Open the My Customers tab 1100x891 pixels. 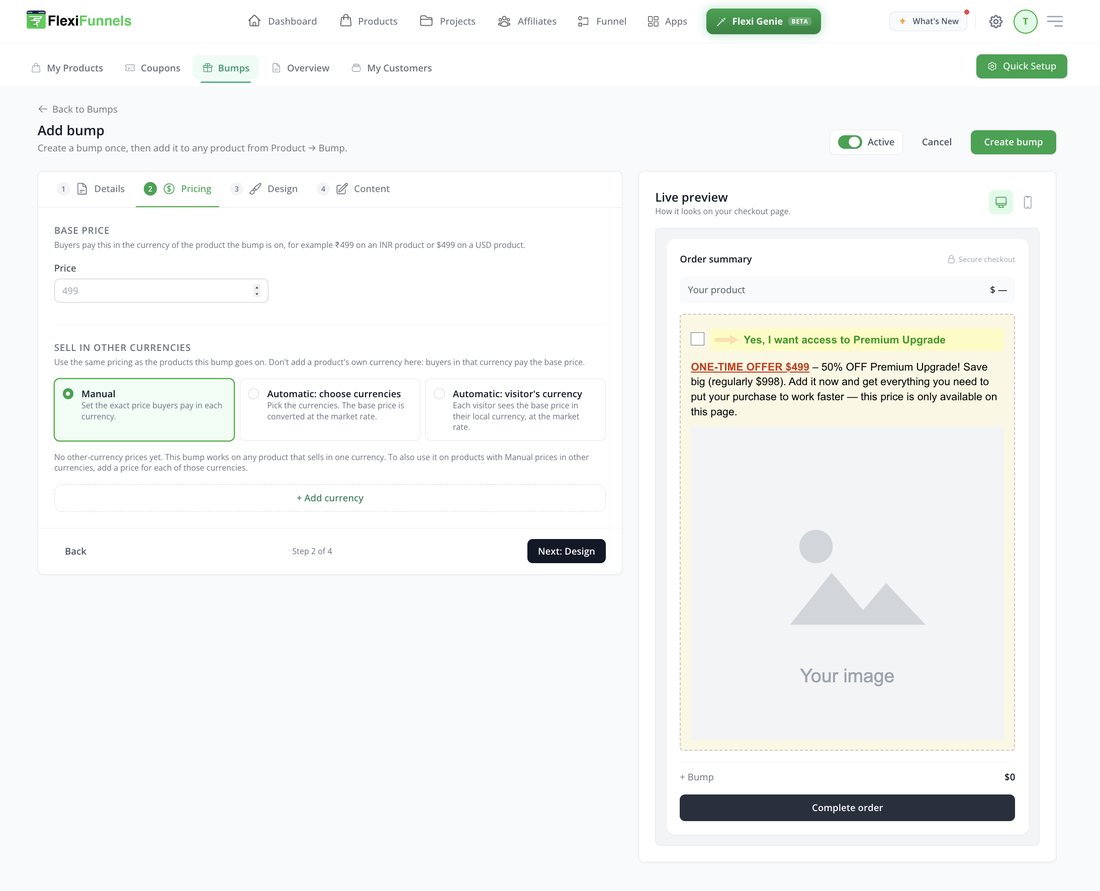point(391,68)
